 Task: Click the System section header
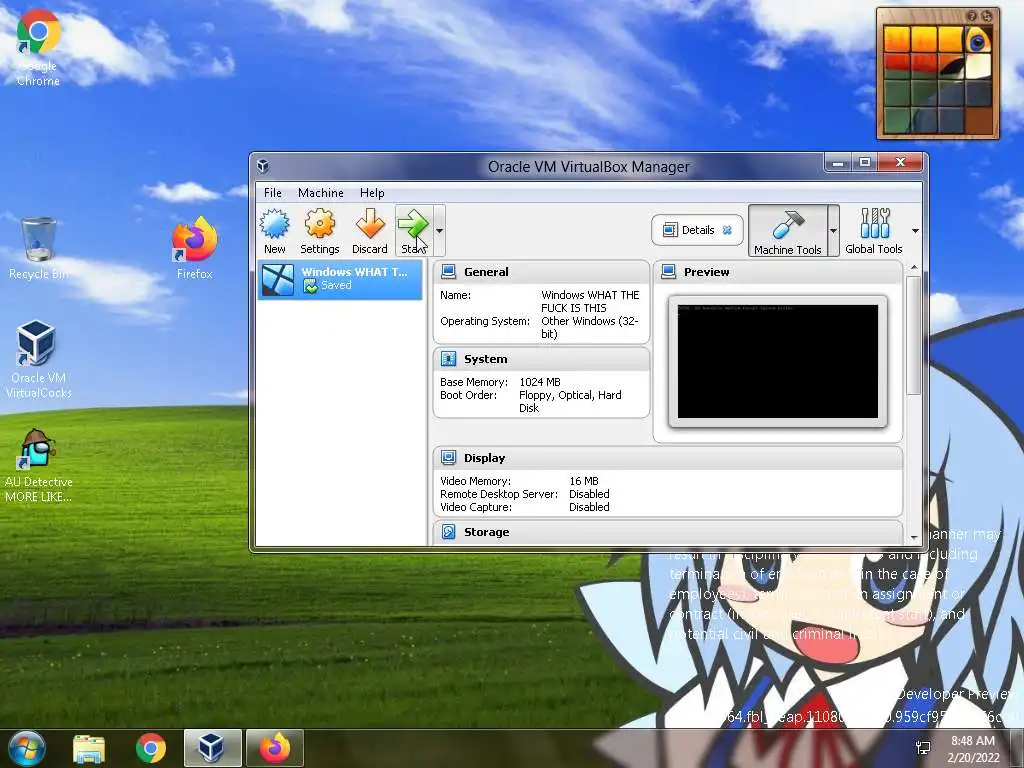(x=541, y=359)
